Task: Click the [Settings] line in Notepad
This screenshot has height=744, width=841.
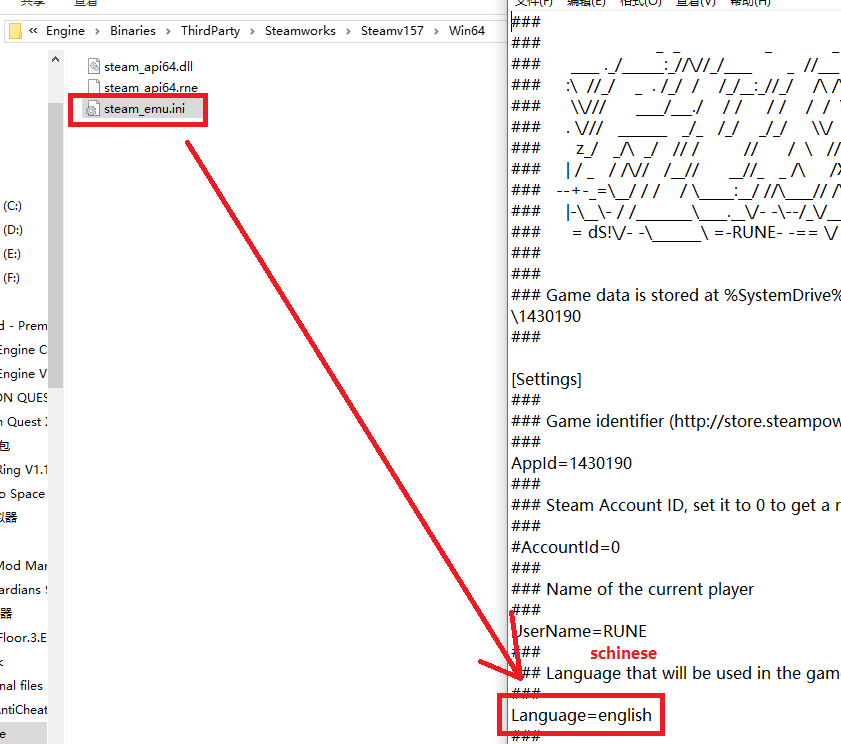Action: pos(546,379)
